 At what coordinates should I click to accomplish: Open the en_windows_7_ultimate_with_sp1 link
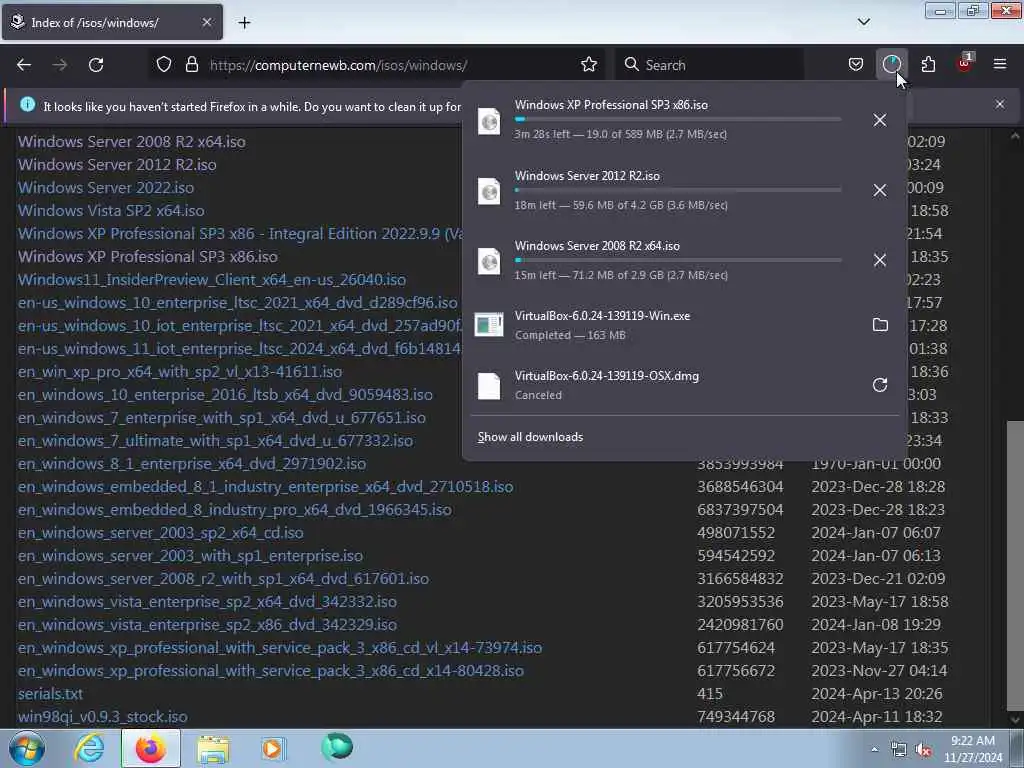coord(215,441)
